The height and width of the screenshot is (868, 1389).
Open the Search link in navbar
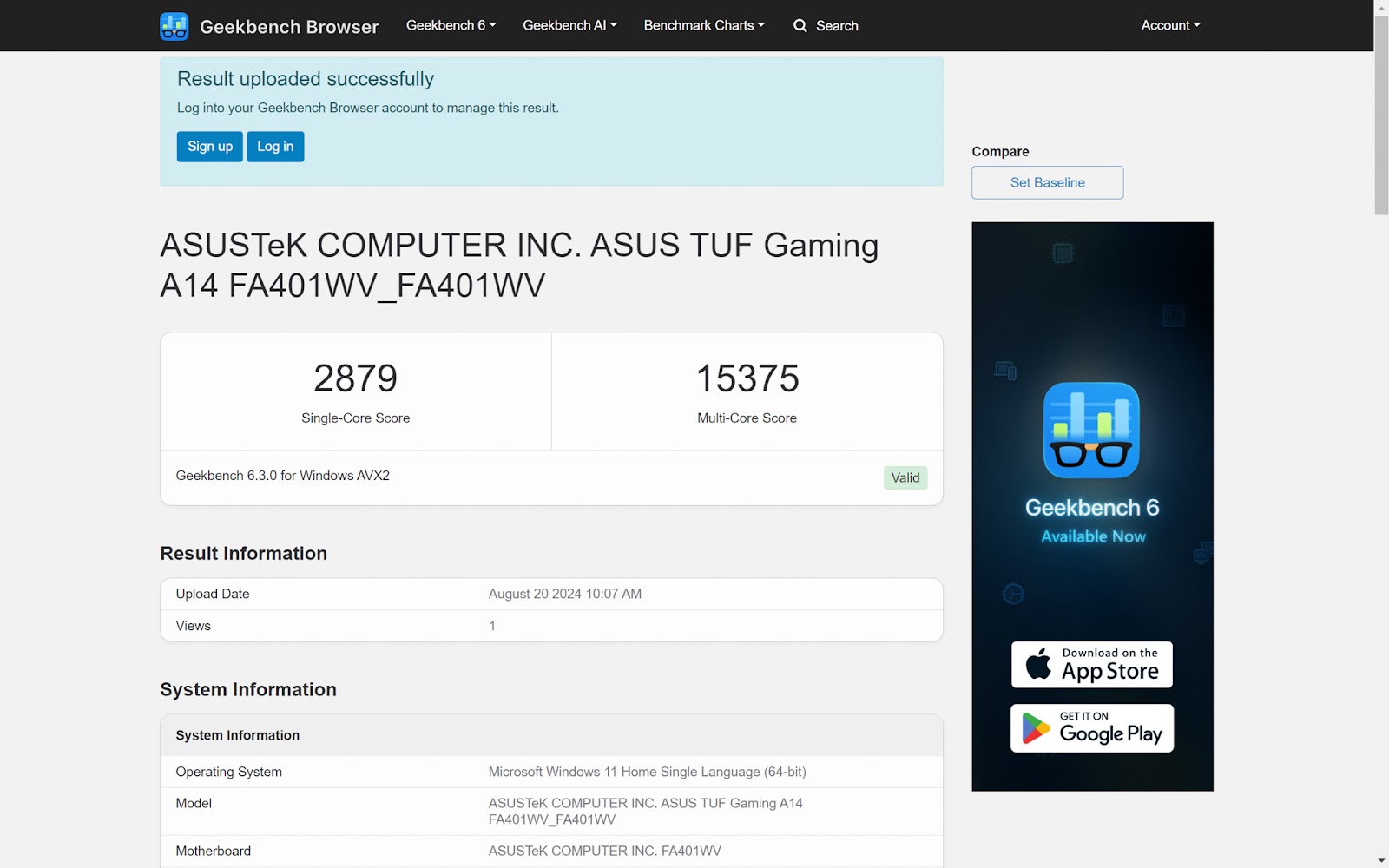tap(826, 26)
